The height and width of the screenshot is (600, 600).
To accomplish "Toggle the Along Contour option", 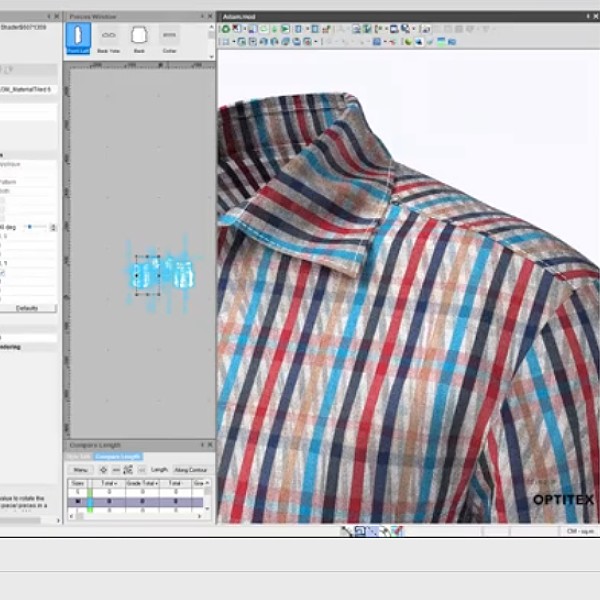I will pyautogui.click(x=191, y=469).
